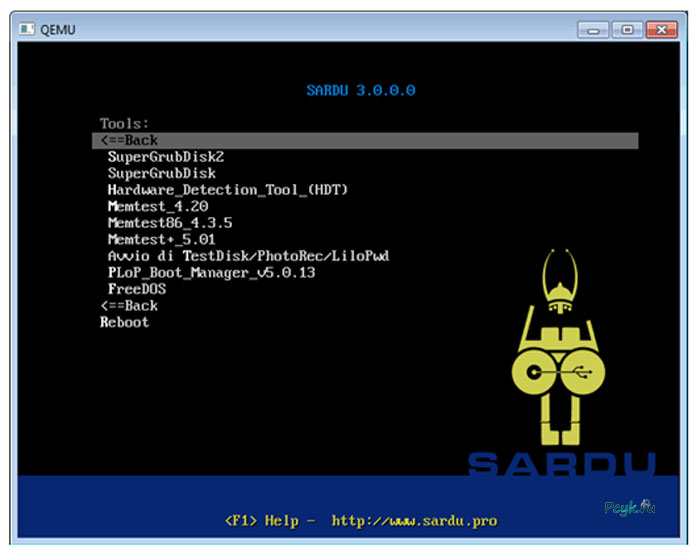Select Avvio di TestDisk/PhotoRec/LiloPwd
This screenshot has width=700, height=554.
(x=249, y=256)
